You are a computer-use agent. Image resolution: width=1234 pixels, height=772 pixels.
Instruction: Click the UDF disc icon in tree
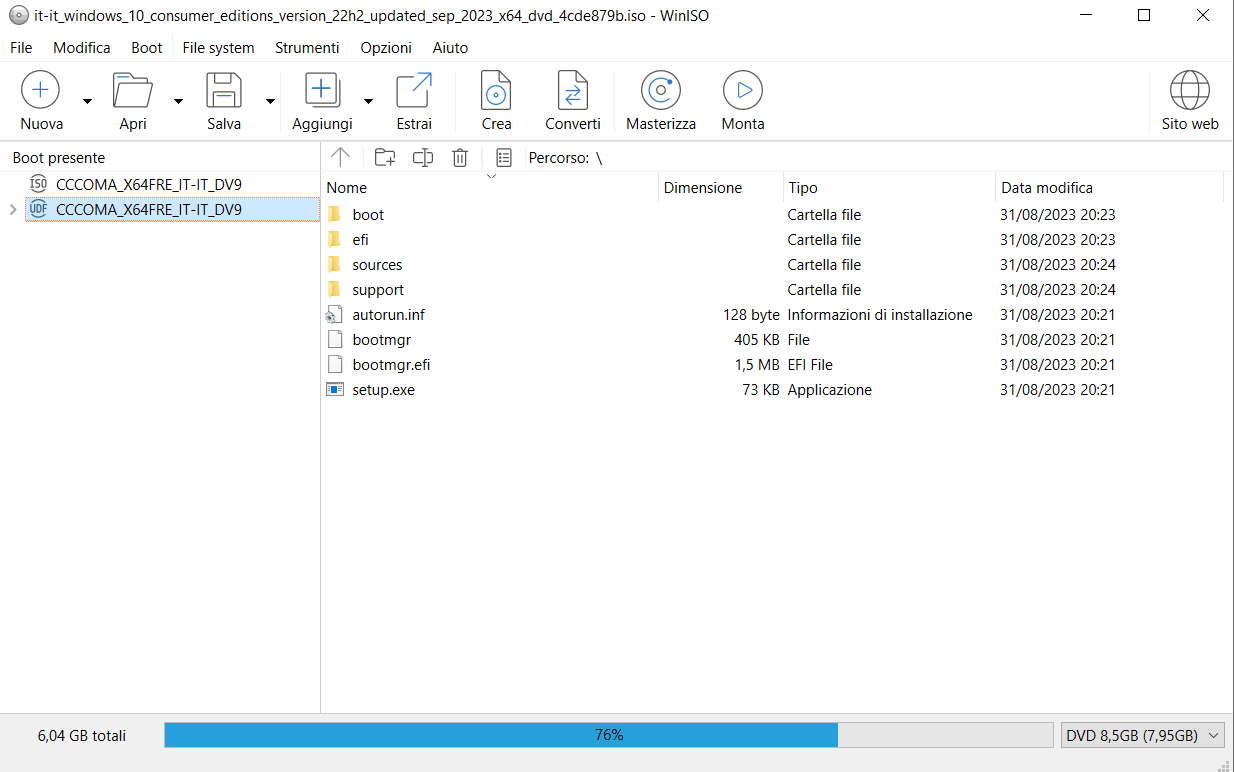click(39, 209)
